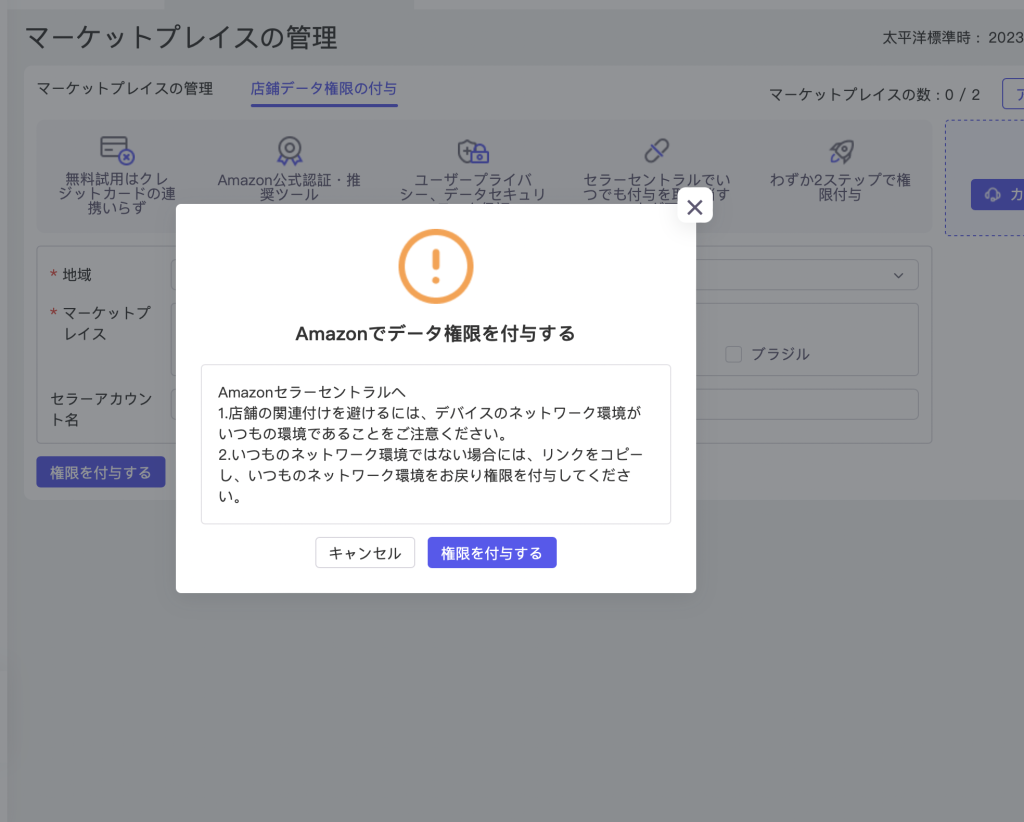Click the chain link Seller Central icon
Viewport: 1024px width, 822px height.
point(656,151)
